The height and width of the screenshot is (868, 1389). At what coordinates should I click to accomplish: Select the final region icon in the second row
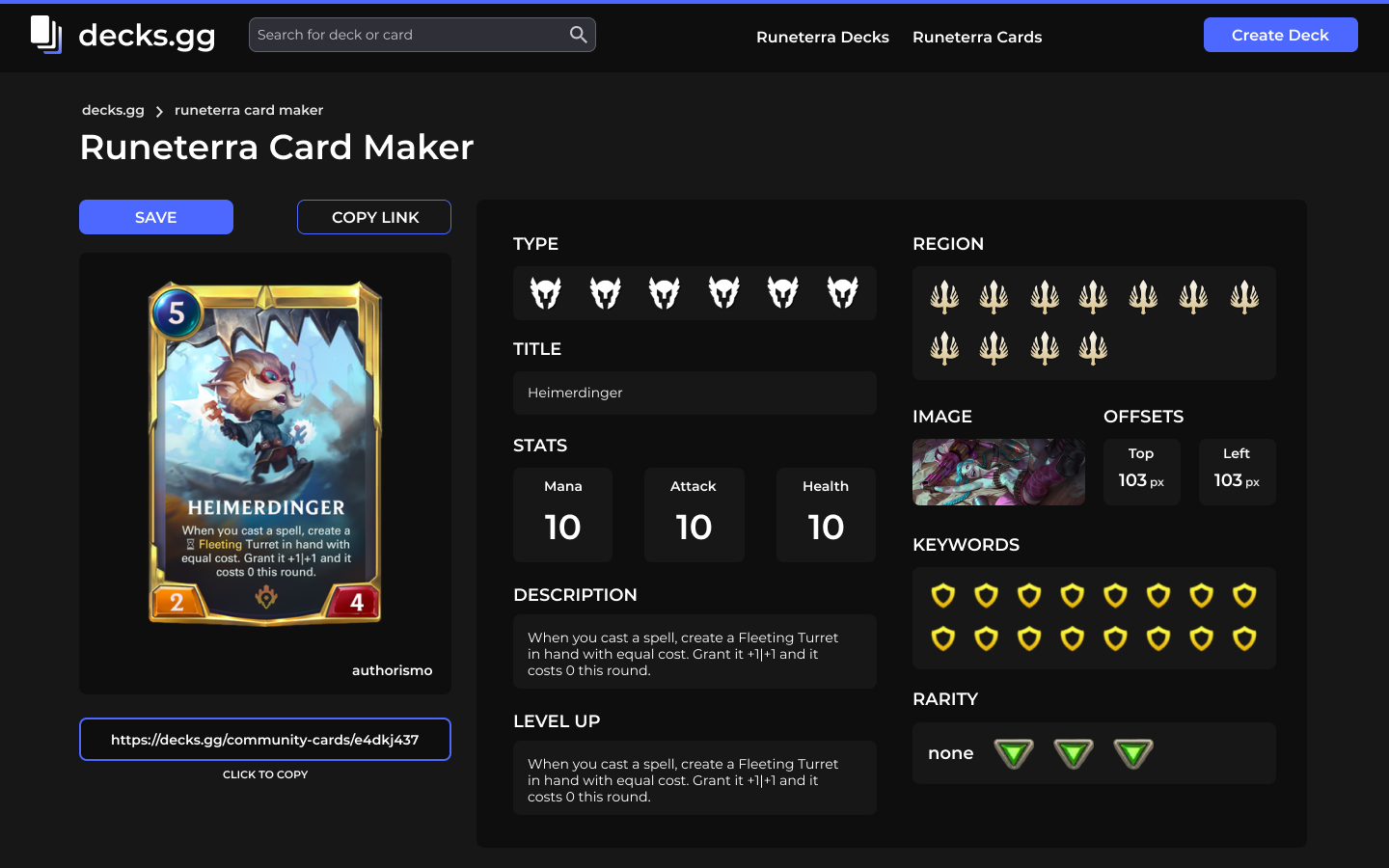pyautogui.click(x=1093, y=348)
